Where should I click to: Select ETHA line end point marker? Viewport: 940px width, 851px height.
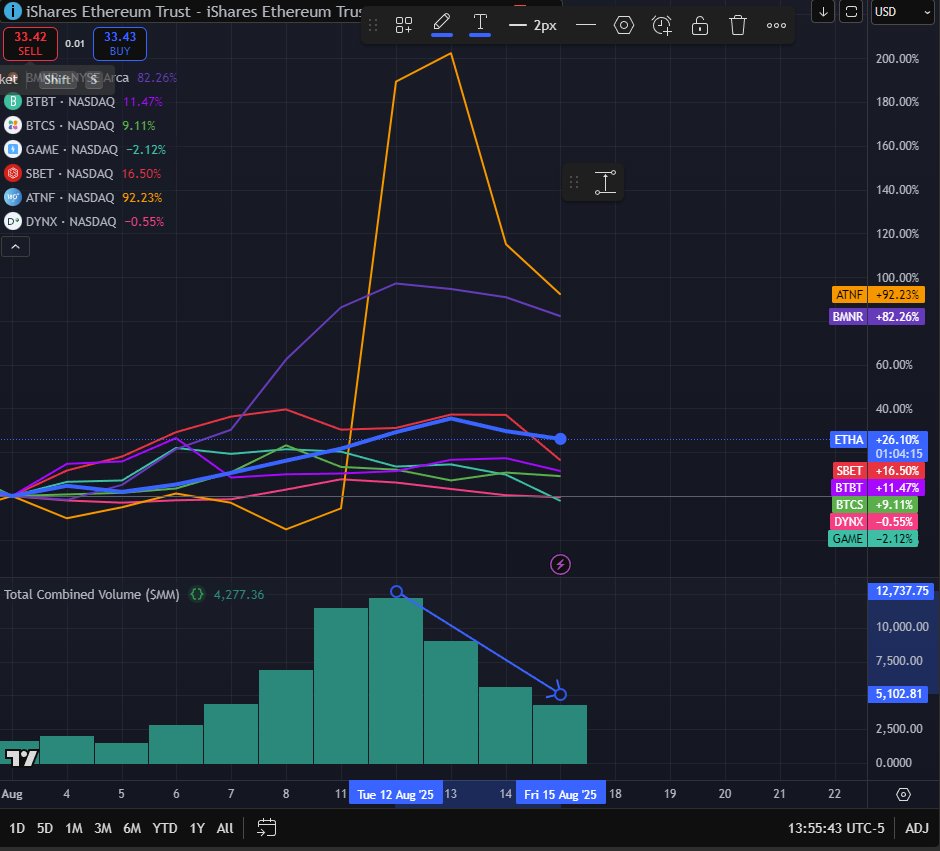560,439
